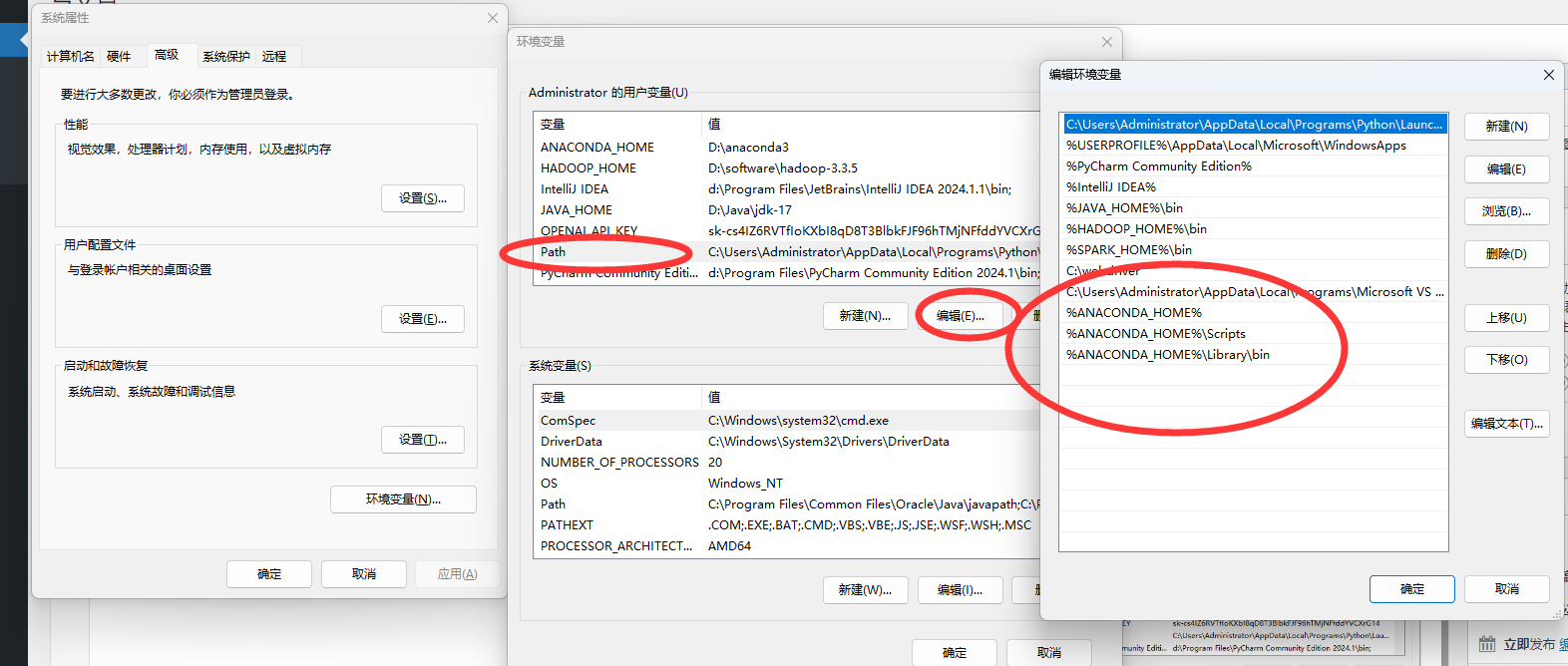Select the ComSpec system variable
This screenshot has height=666, width=1568.
pyautogui.click(x=786, y=421)
